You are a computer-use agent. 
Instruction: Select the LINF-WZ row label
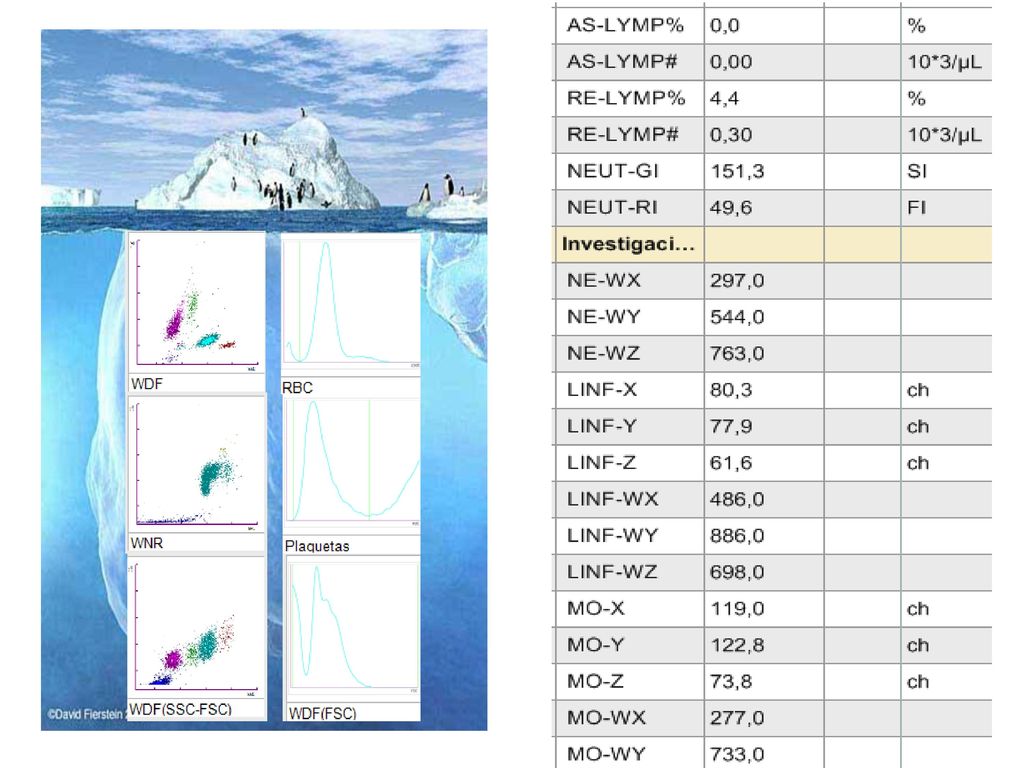click(x=611, y=572)
